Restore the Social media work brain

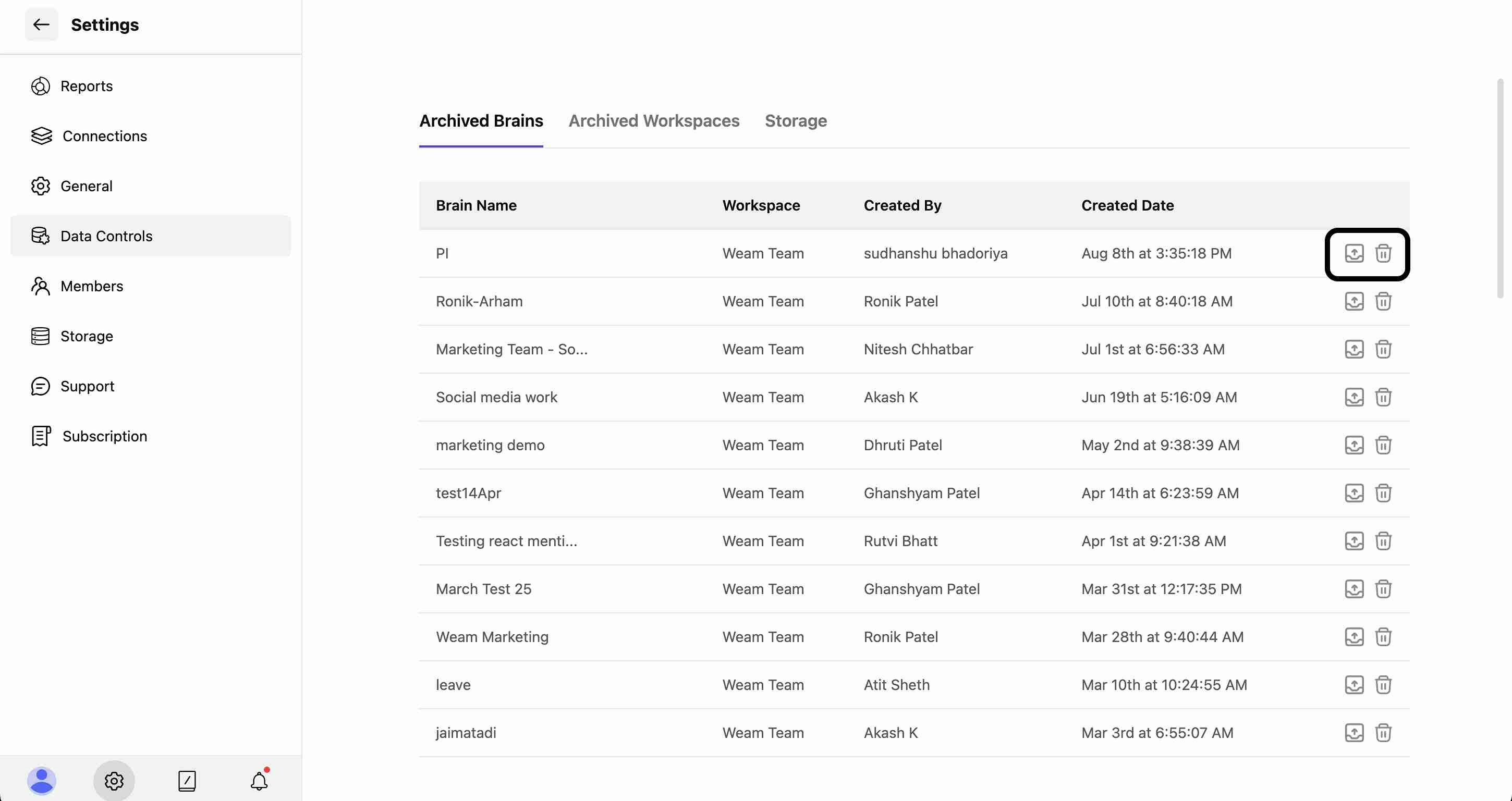(x=1354, y=397)
